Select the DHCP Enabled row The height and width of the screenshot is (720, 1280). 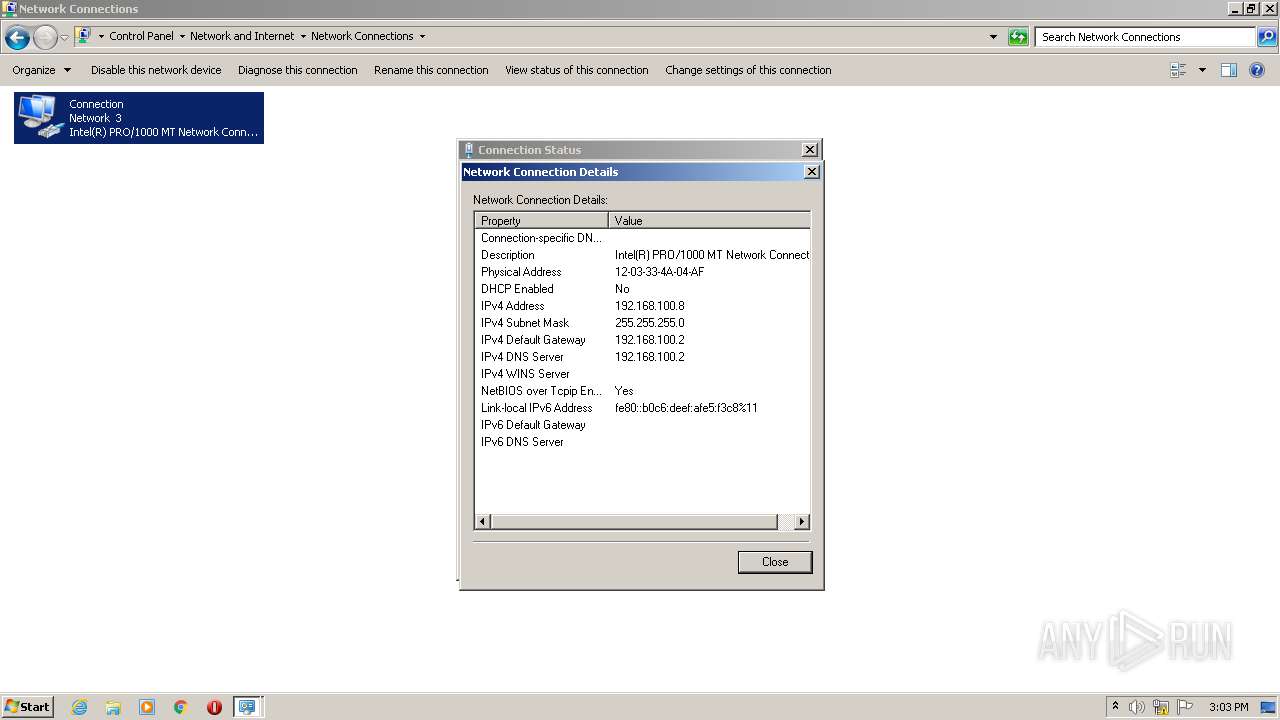[x=642, y=289]
